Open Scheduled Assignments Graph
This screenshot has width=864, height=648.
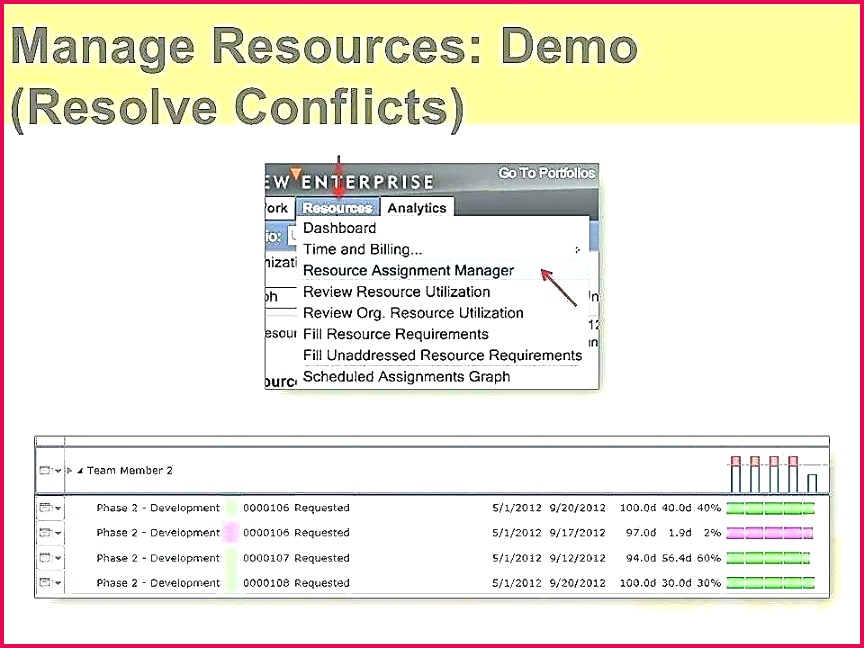406,376
